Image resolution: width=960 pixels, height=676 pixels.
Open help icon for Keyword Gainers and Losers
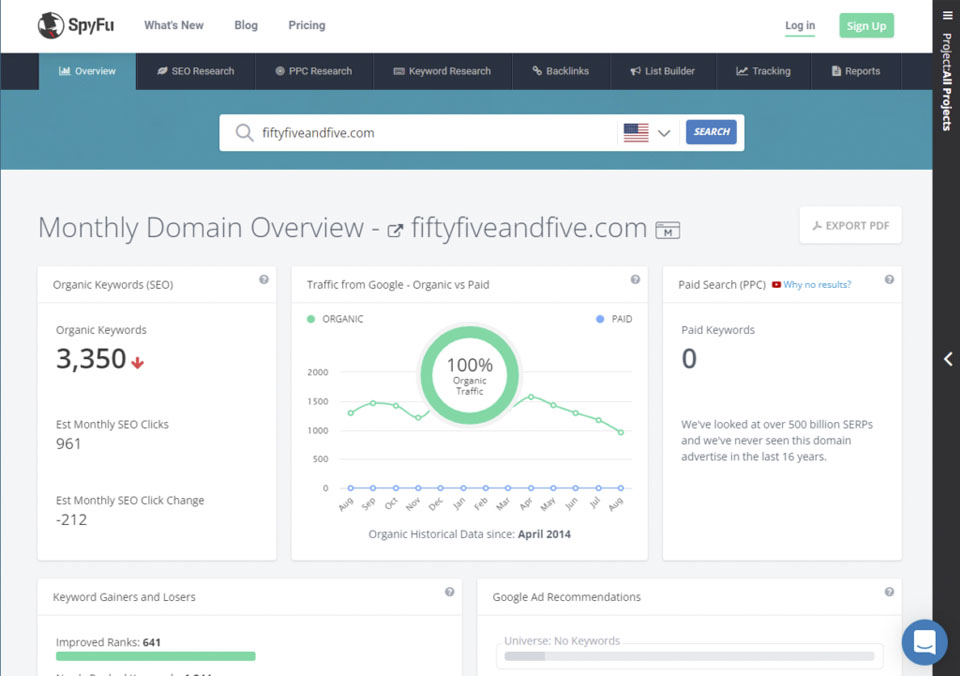click(x=449, y=592)
